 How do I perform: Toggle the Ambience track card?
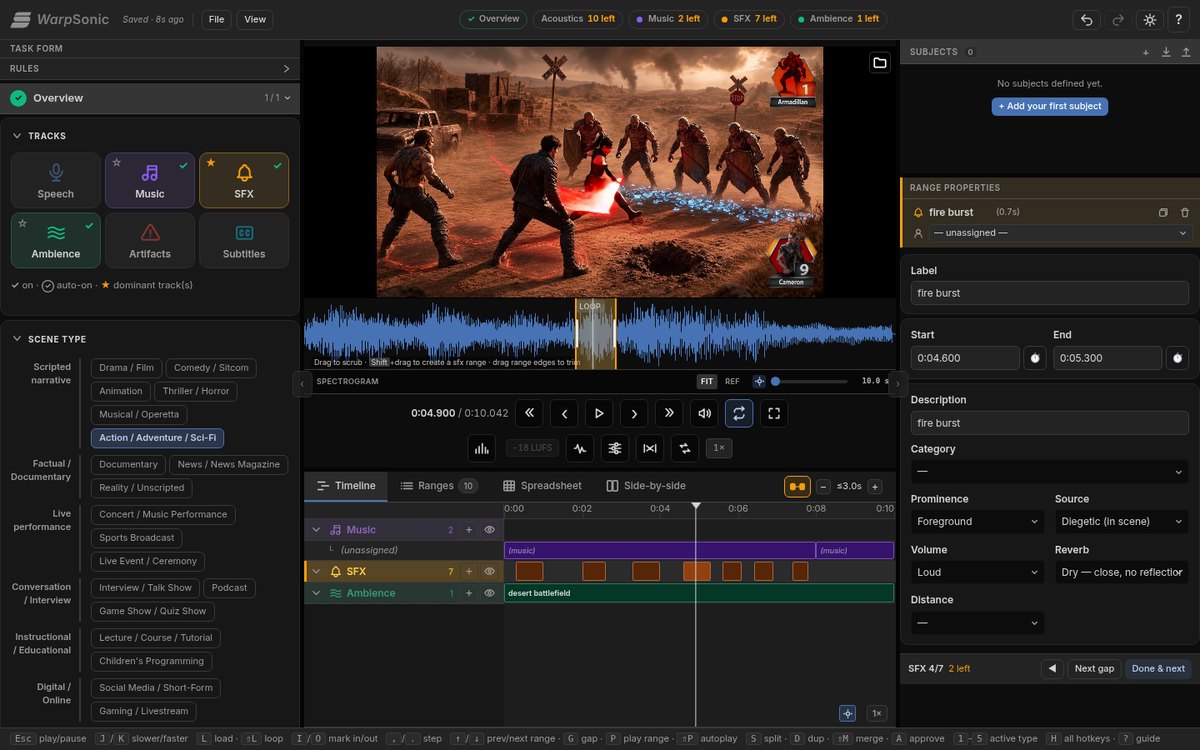tap(56, 240)
